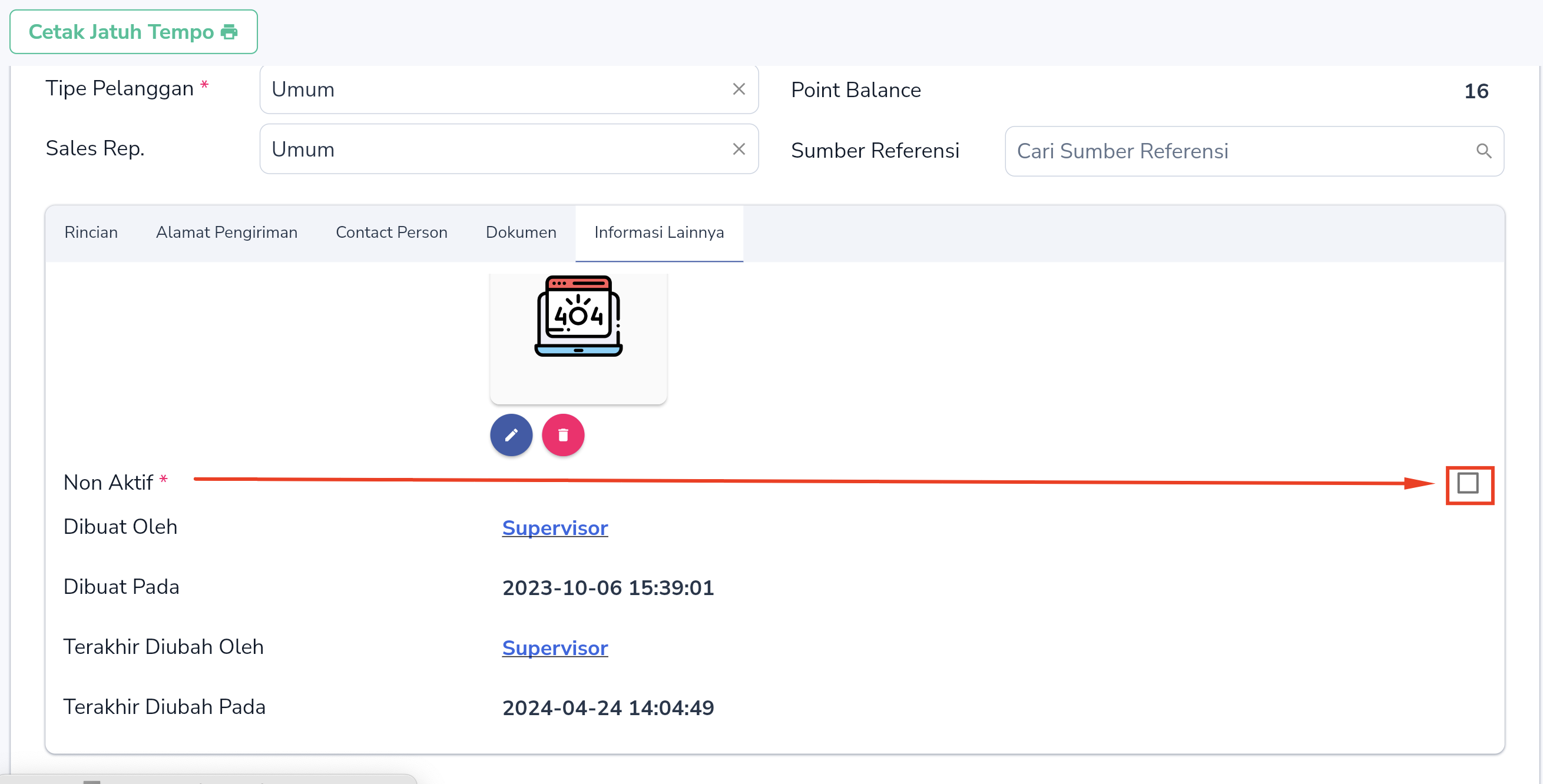Click the Cetak Jatuh Tempo button
The image size is (1543, 784).
tap(134, 32)
